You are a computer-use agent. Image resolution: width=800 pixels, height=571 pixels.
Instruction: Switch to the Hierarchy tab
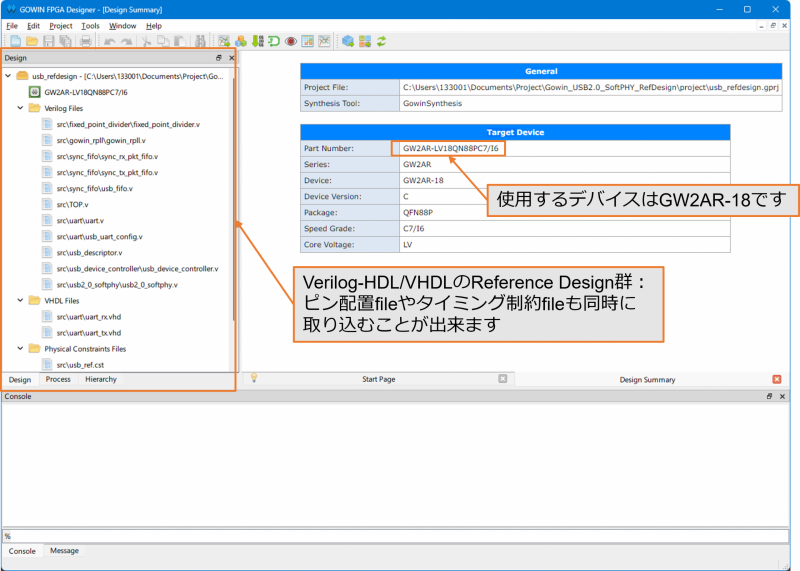[x=101, y=379]
